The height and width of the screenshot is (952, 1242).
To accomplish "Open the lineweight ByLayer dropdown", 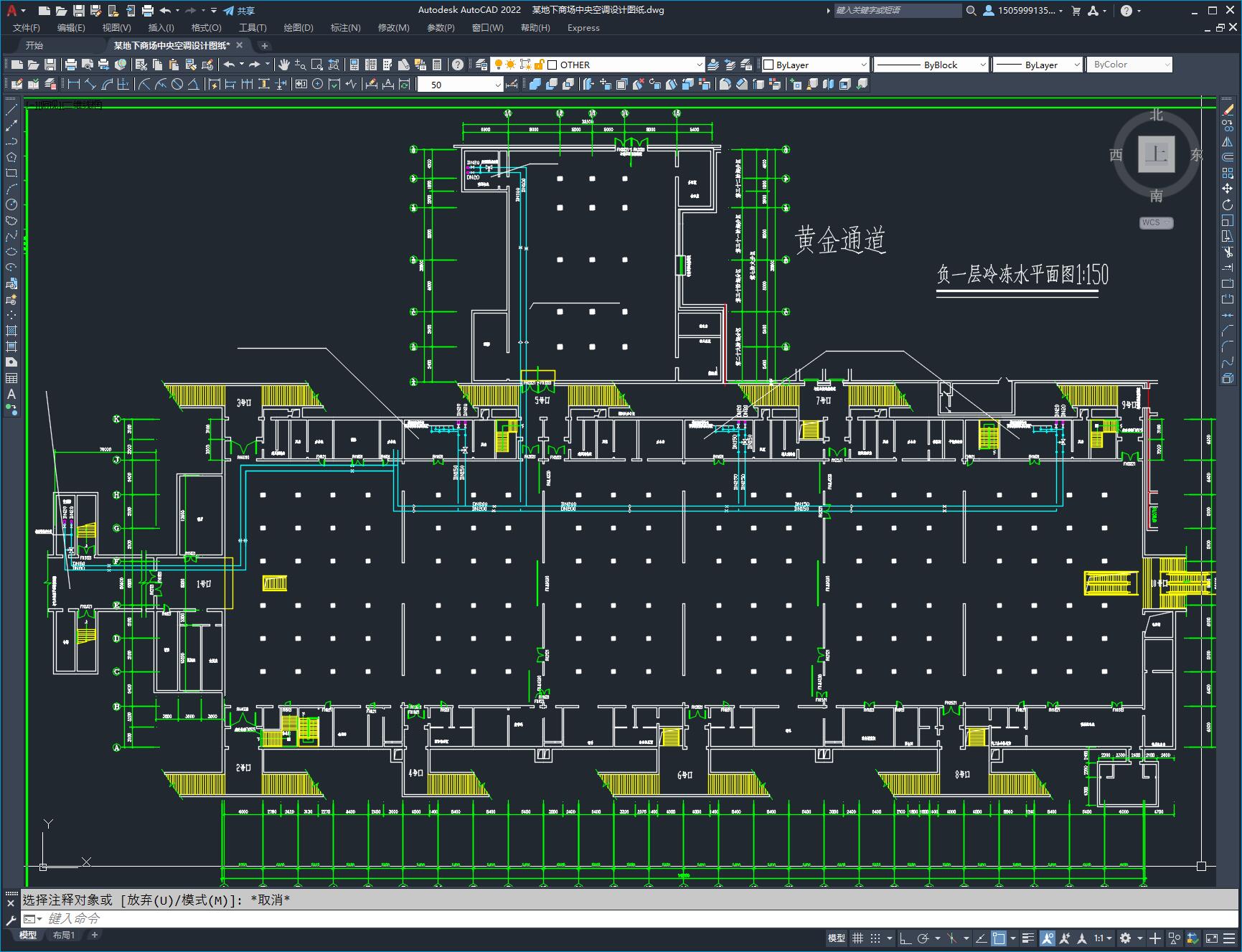I will click(x=1038, y=65).
